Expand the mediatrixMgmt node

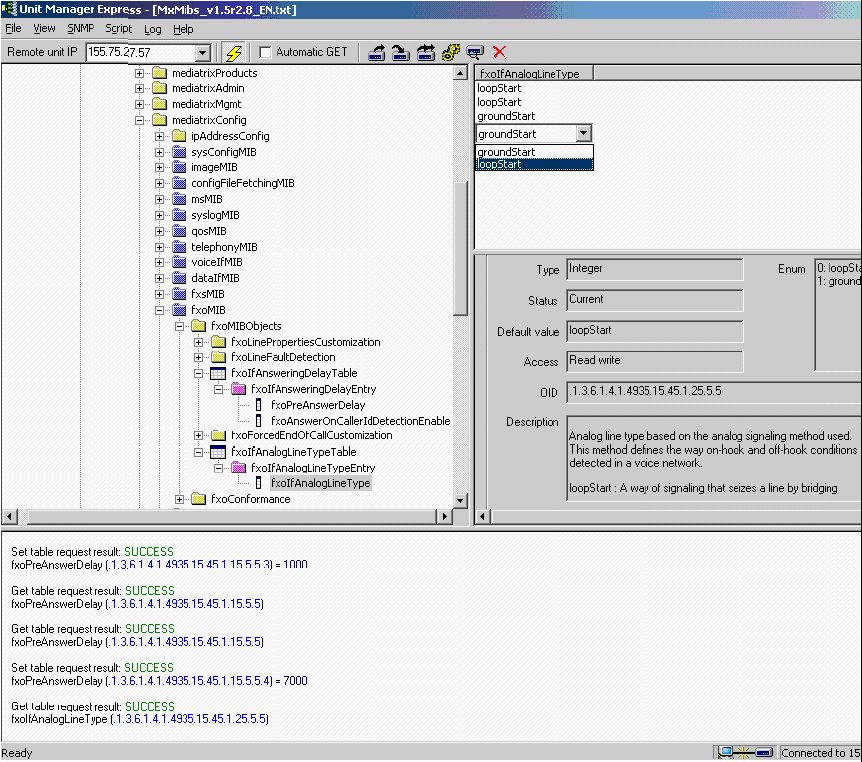(140, 104)
